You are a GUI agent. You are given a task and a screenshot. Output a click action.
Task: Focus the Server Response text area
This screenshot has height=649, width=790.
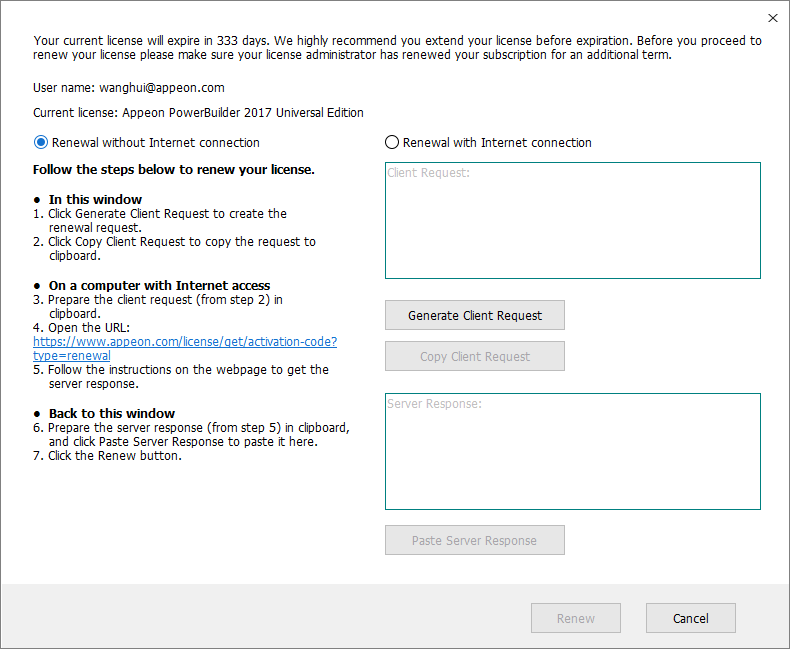[572, 451]
